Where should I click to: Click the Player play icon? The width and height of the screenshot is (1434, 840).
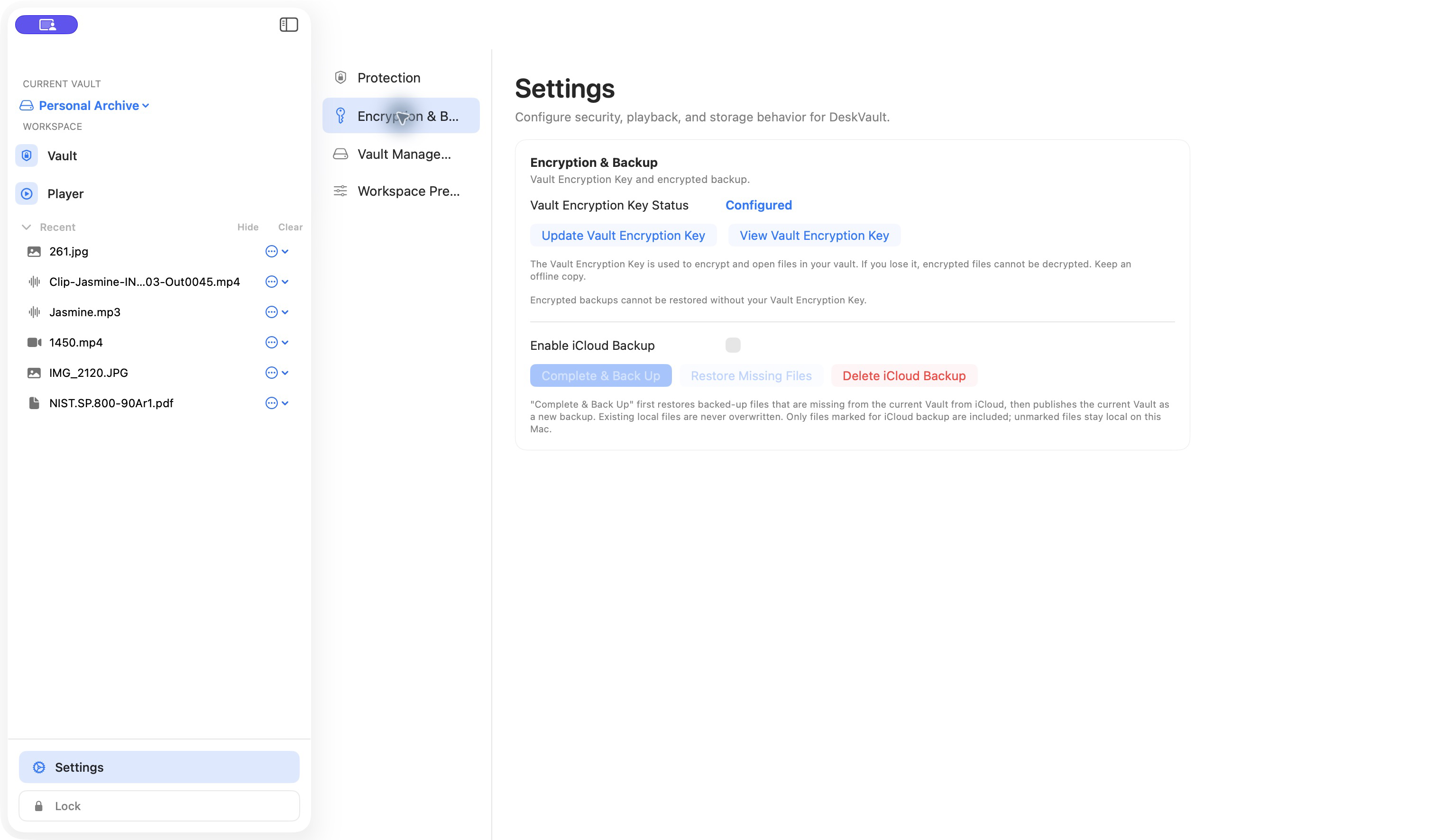(26, 193)
